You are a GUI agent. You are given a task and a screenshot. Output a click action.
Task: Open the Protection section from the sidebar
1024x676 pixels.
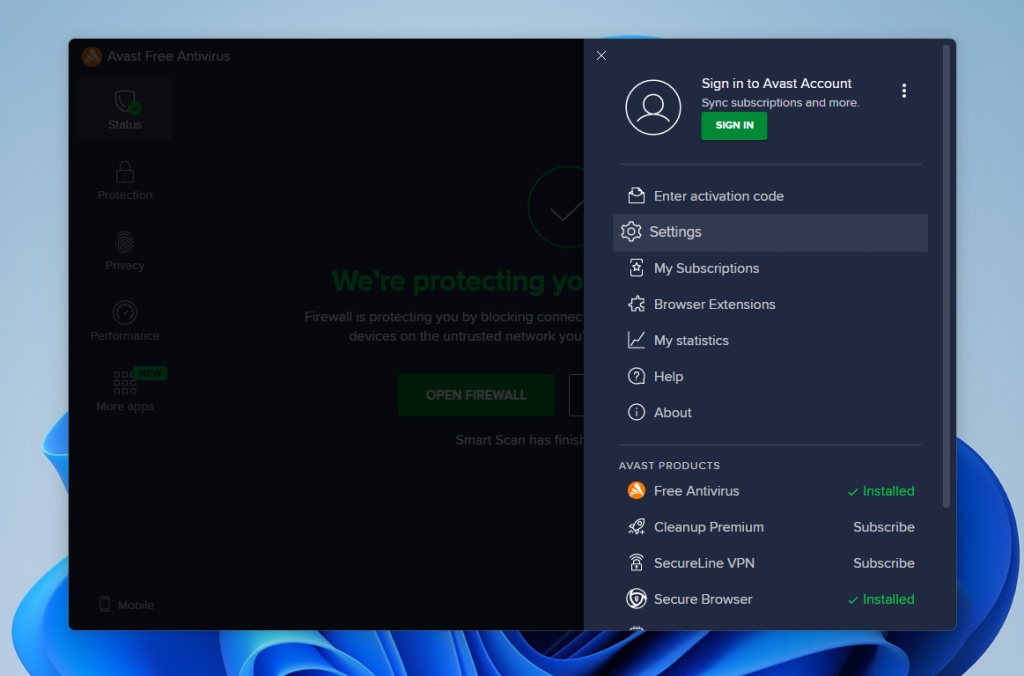click(x=124, y=171)
